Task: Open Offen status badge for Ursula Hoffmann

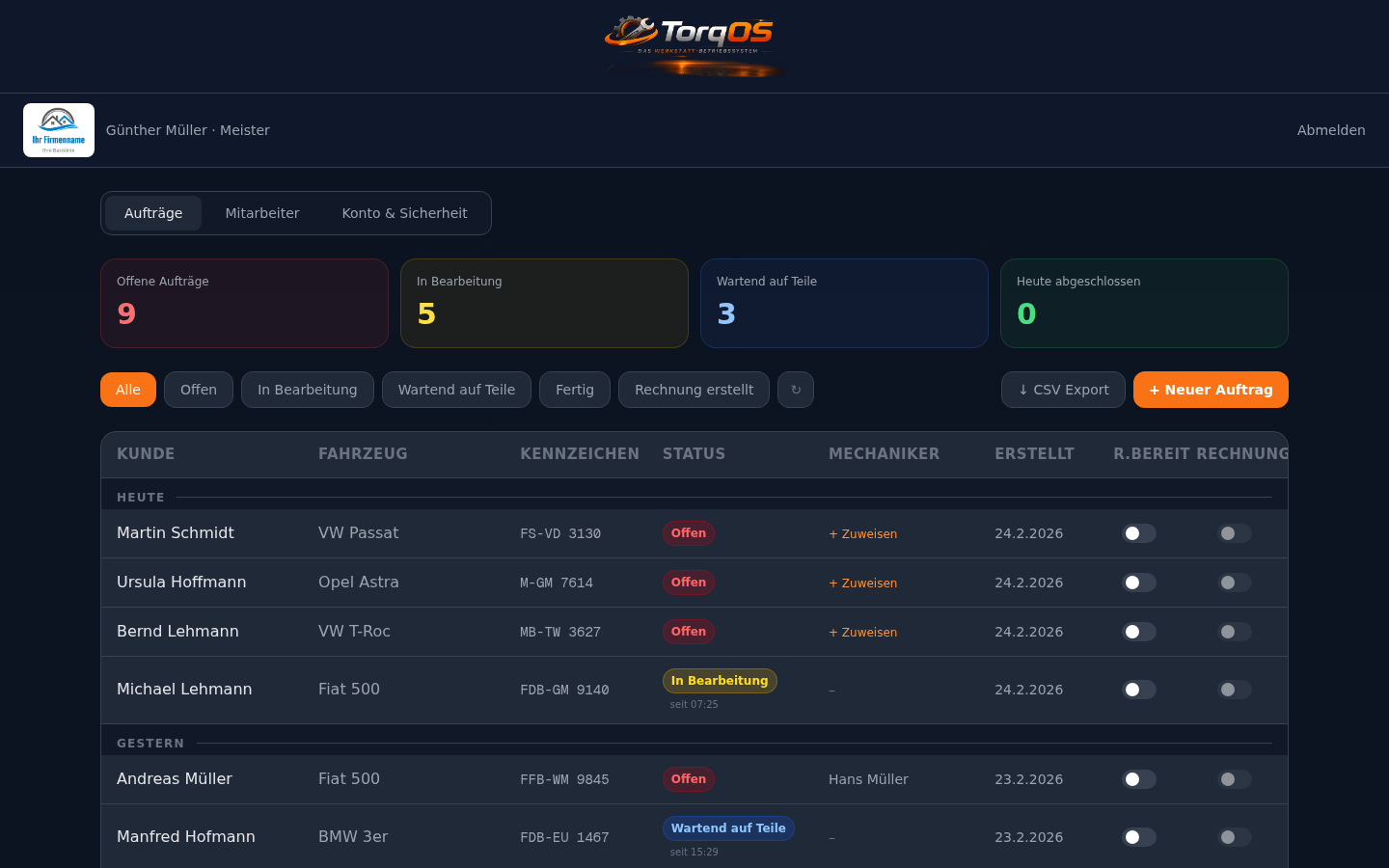Action: point(689,583)
